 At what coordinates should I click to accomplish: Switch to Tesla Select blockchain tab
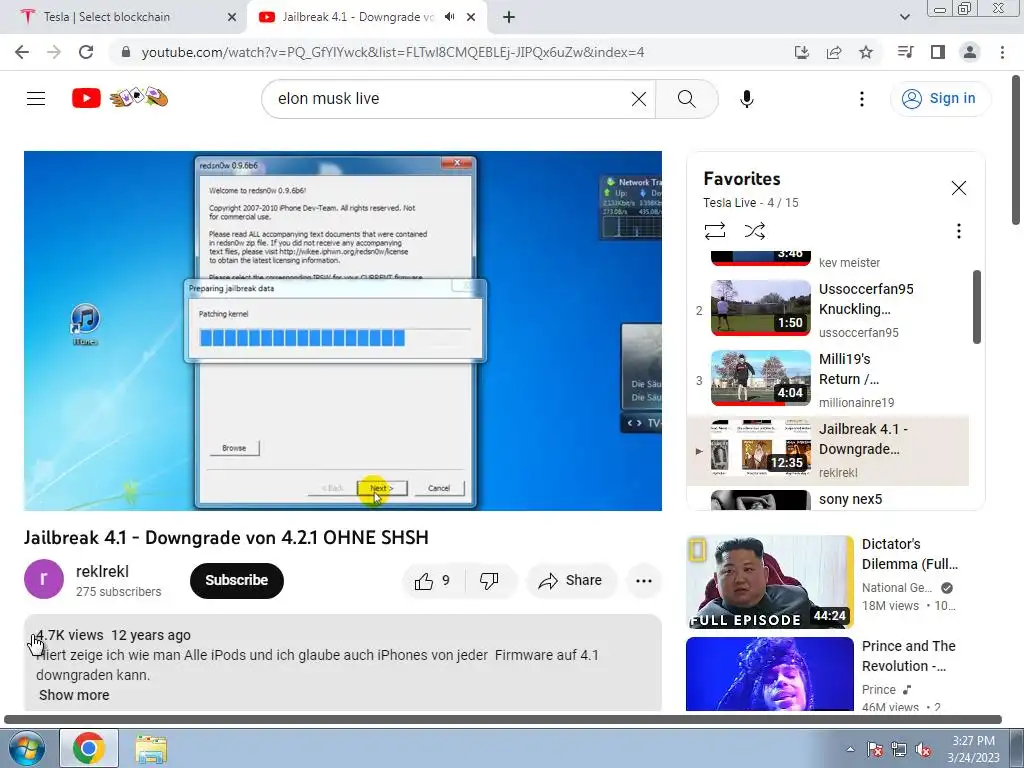click(x=125, y=17)
